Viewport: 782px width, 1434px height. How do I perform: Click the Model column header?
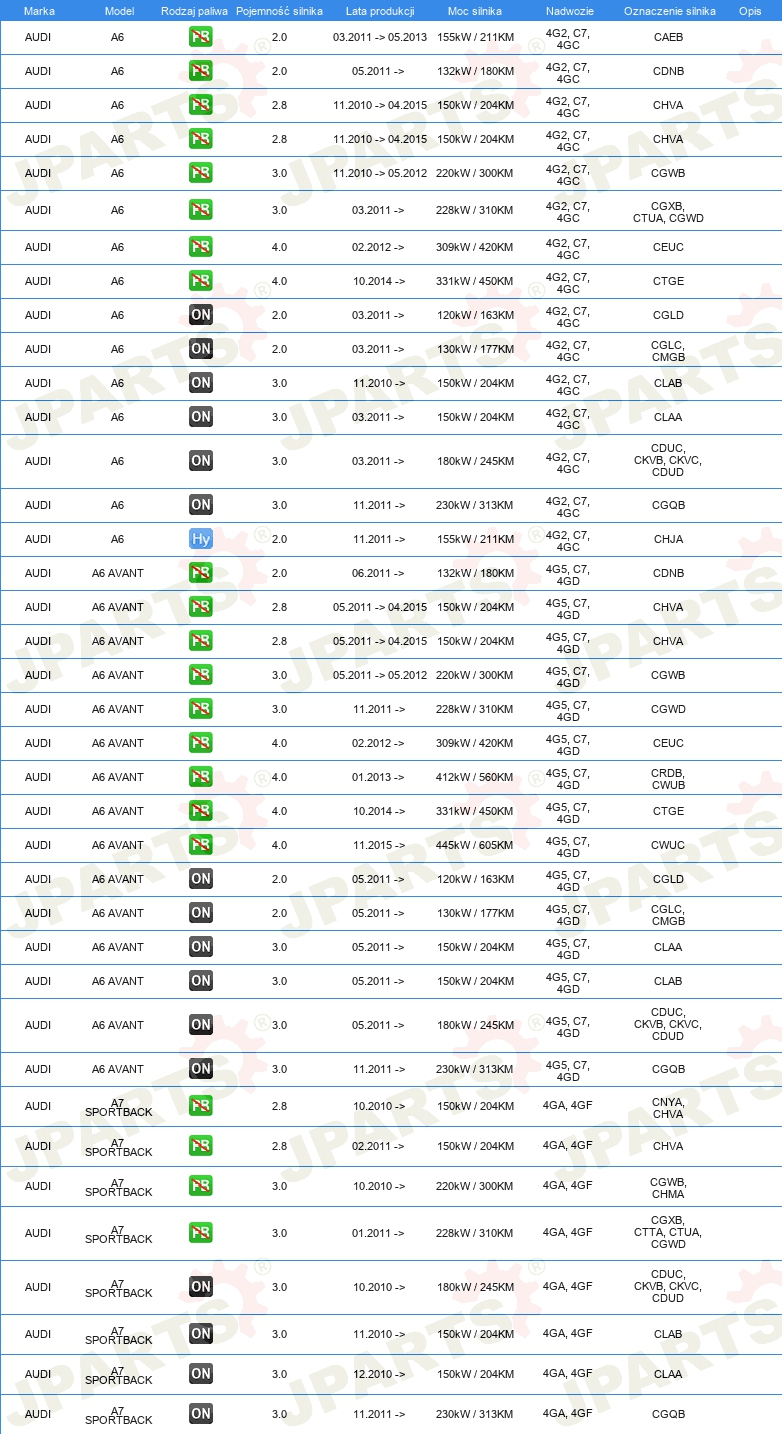pyautogui.click(x=119, y=10)
